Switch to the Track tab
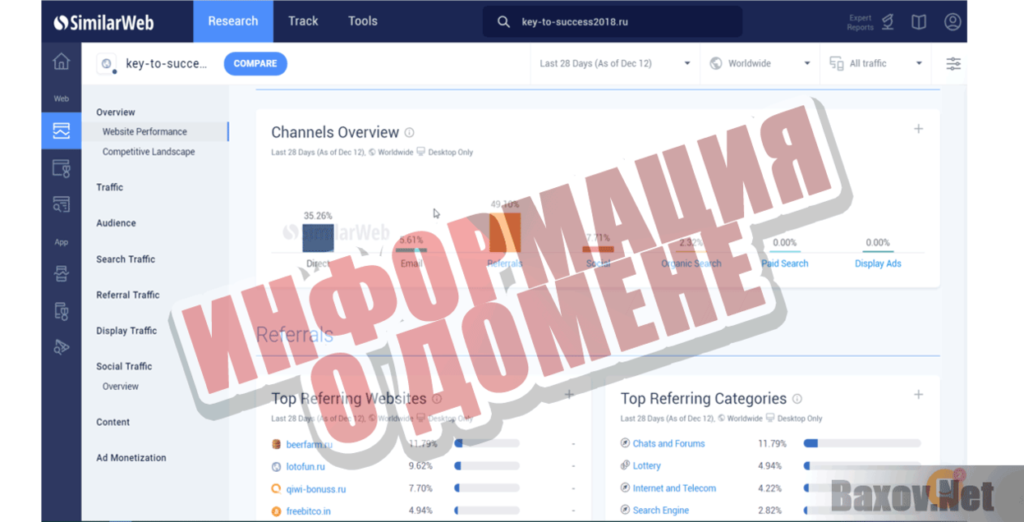This screenshot has width=1024, height=522. pos(303,21)
